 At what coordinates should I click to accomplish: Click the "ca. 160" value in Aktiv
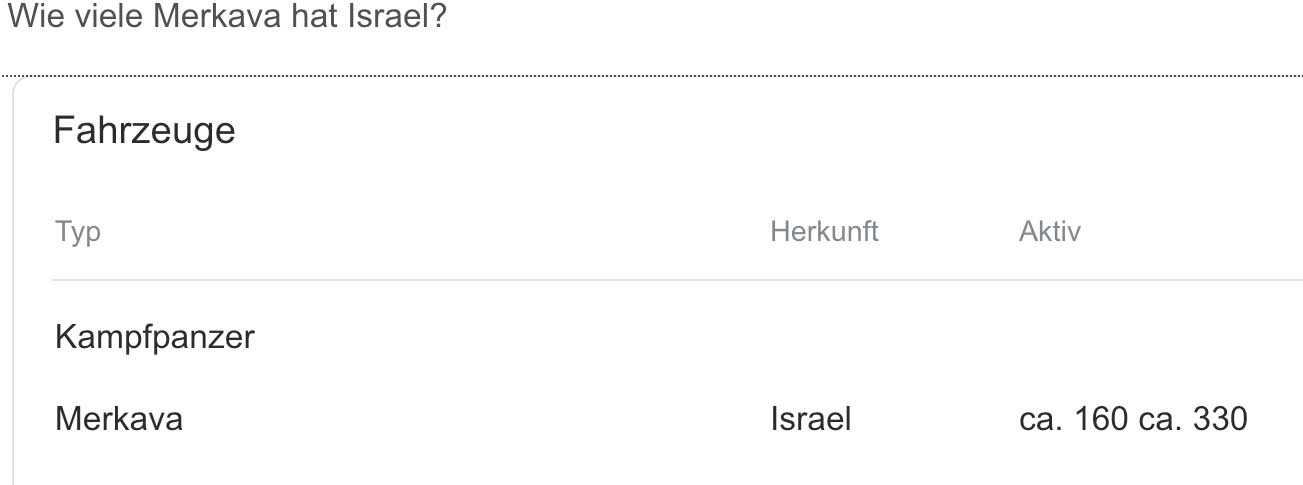click(1075, 419)
